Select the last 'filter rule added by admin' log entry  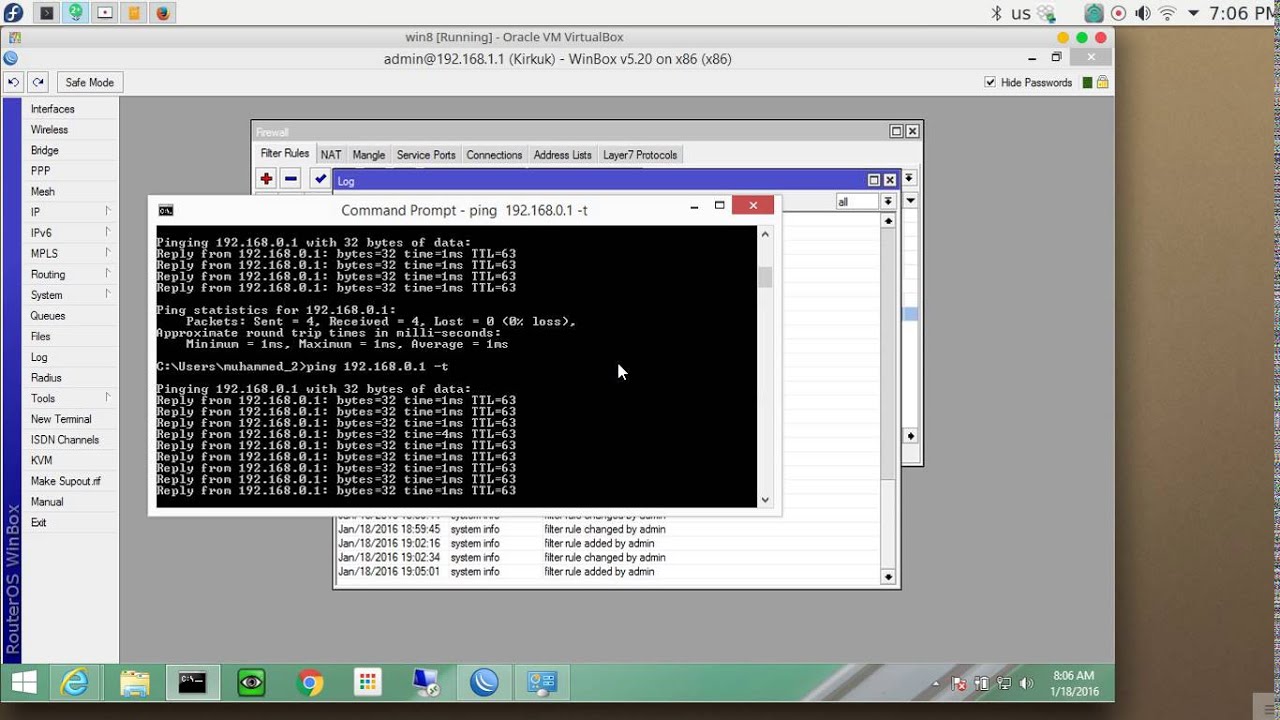pos(599,572)
